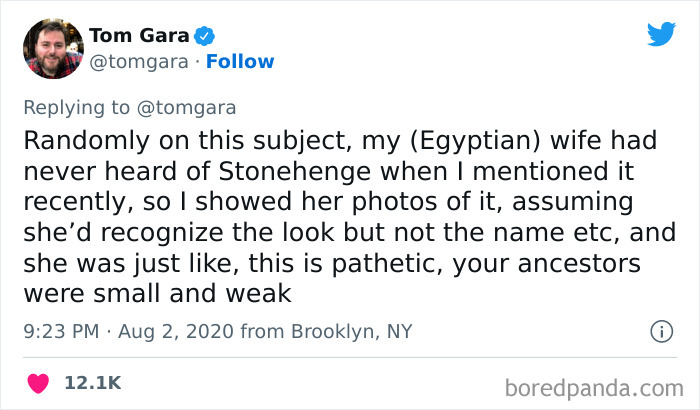Click the word 'ancestors' in the tweet

(579, 264)
